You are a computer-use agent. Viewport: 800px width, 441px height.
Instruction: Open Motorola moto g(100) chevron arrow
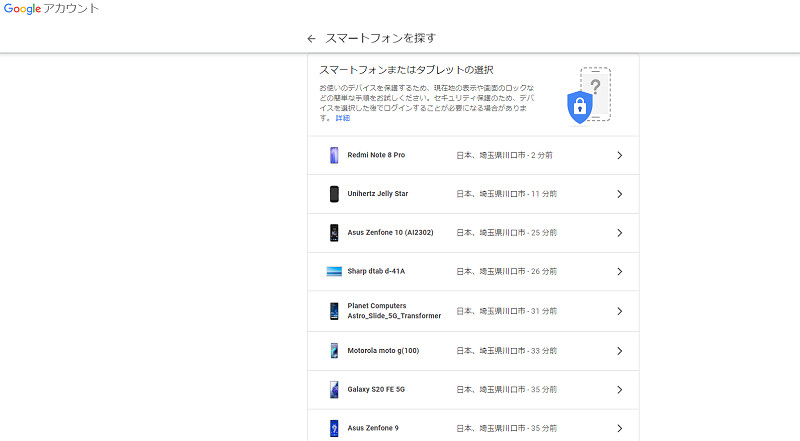coord(619,351)
